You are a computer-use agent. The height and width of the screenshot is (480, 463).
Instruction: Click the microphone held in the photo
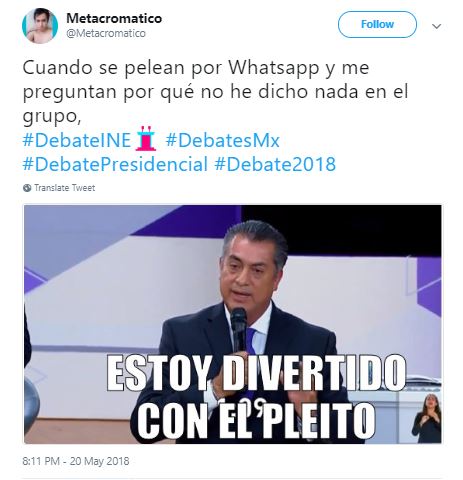[x=239, y=329]
